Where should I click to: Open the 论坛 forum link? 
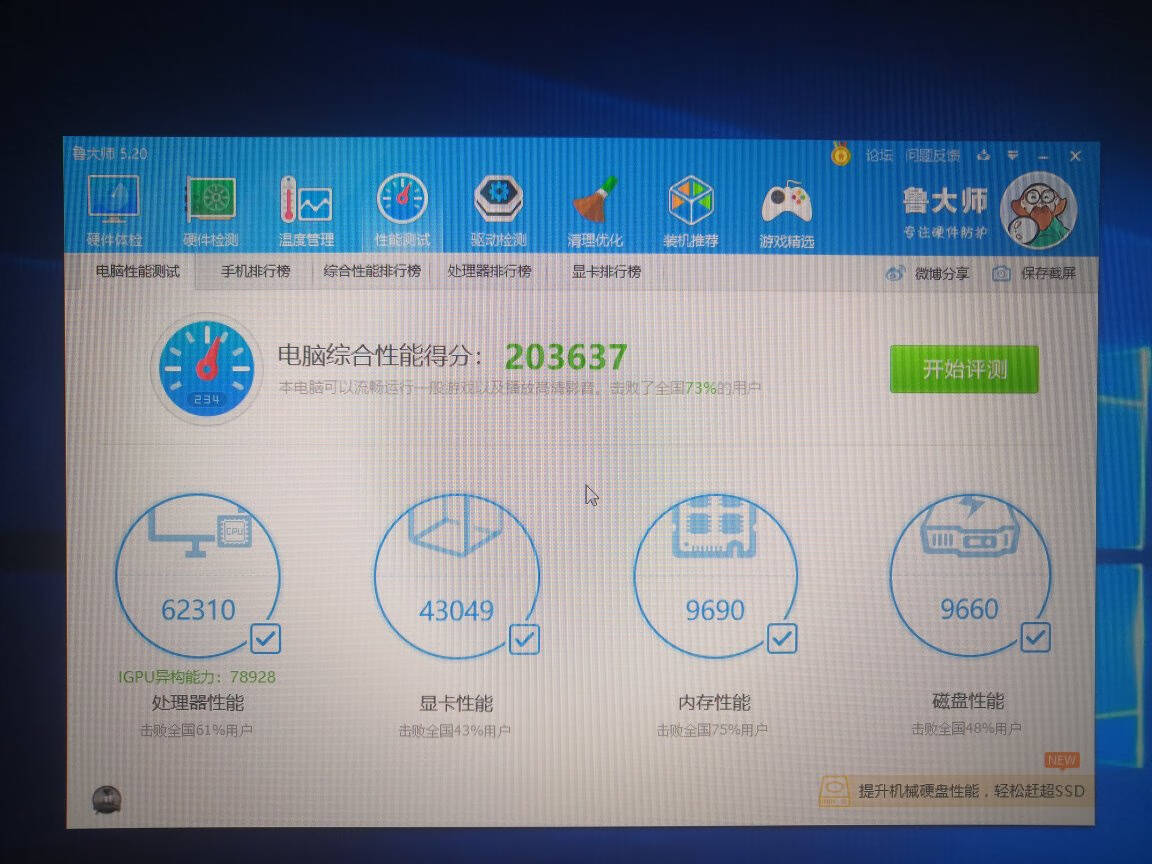[879, 155]
